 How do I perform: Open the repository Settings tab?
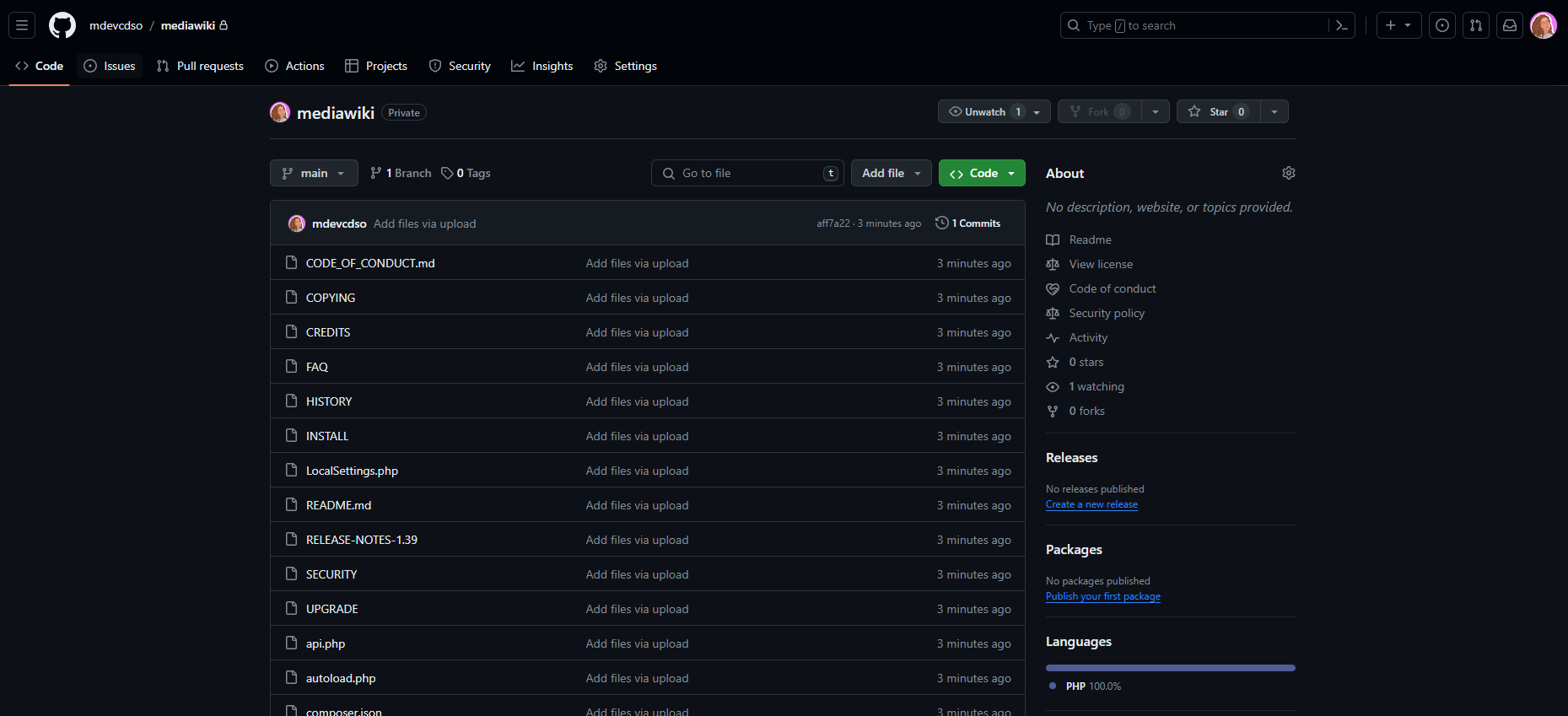(625, 66)
